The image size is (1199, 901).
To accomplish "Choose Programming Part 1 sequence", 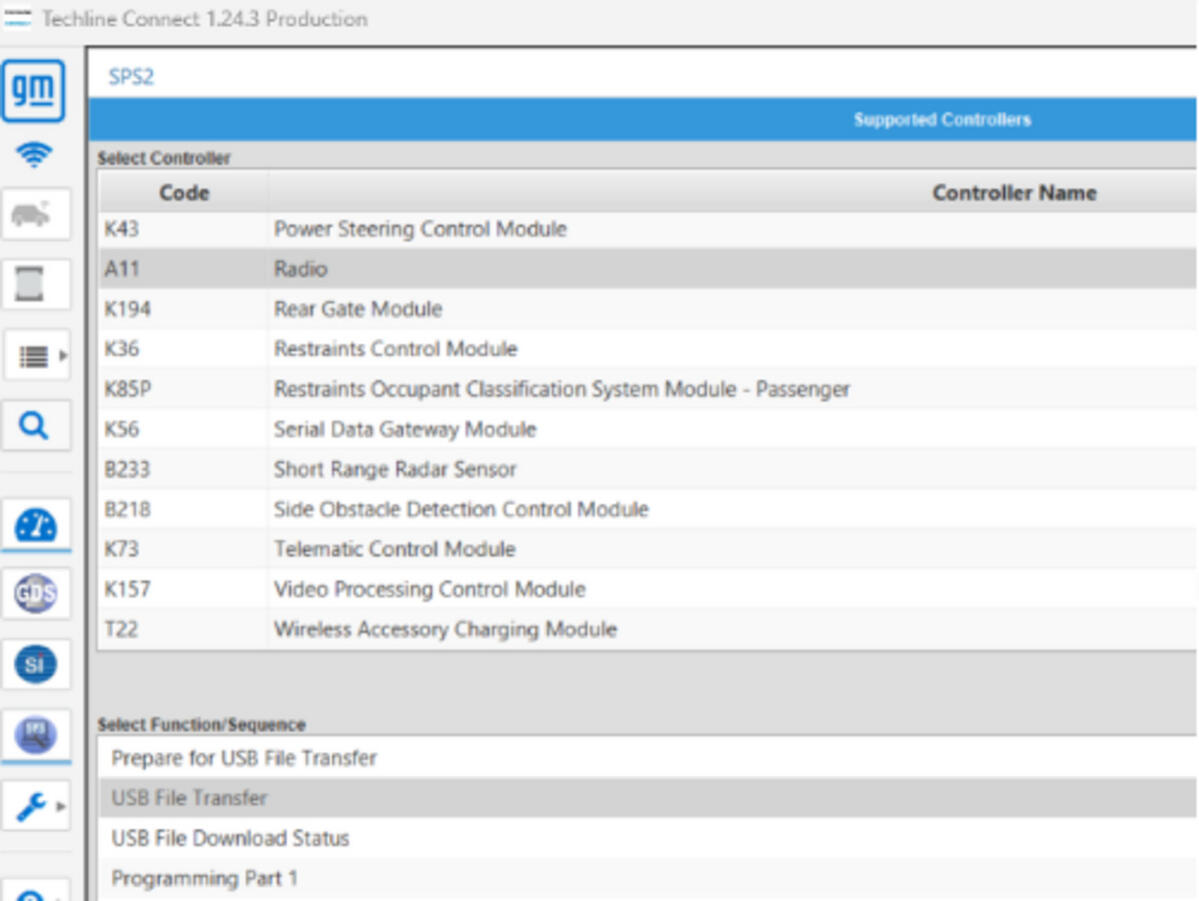I will [647, 878].
